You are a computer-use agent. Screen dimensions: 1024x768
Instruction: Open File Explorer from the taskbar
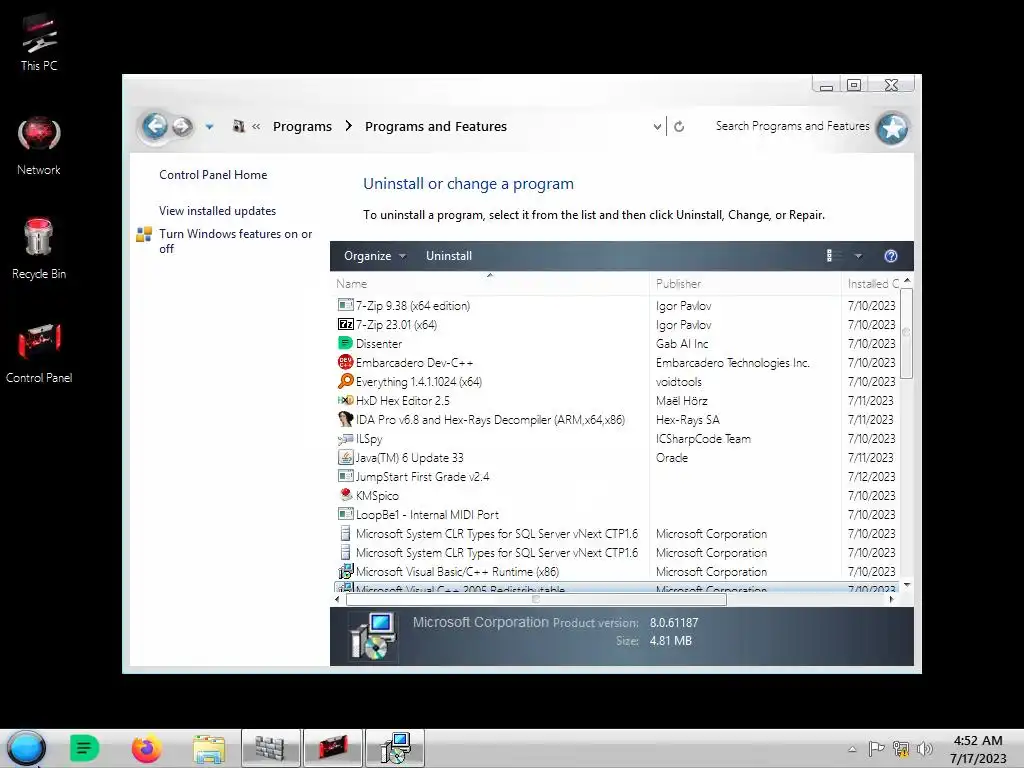(x=209, y=748)
